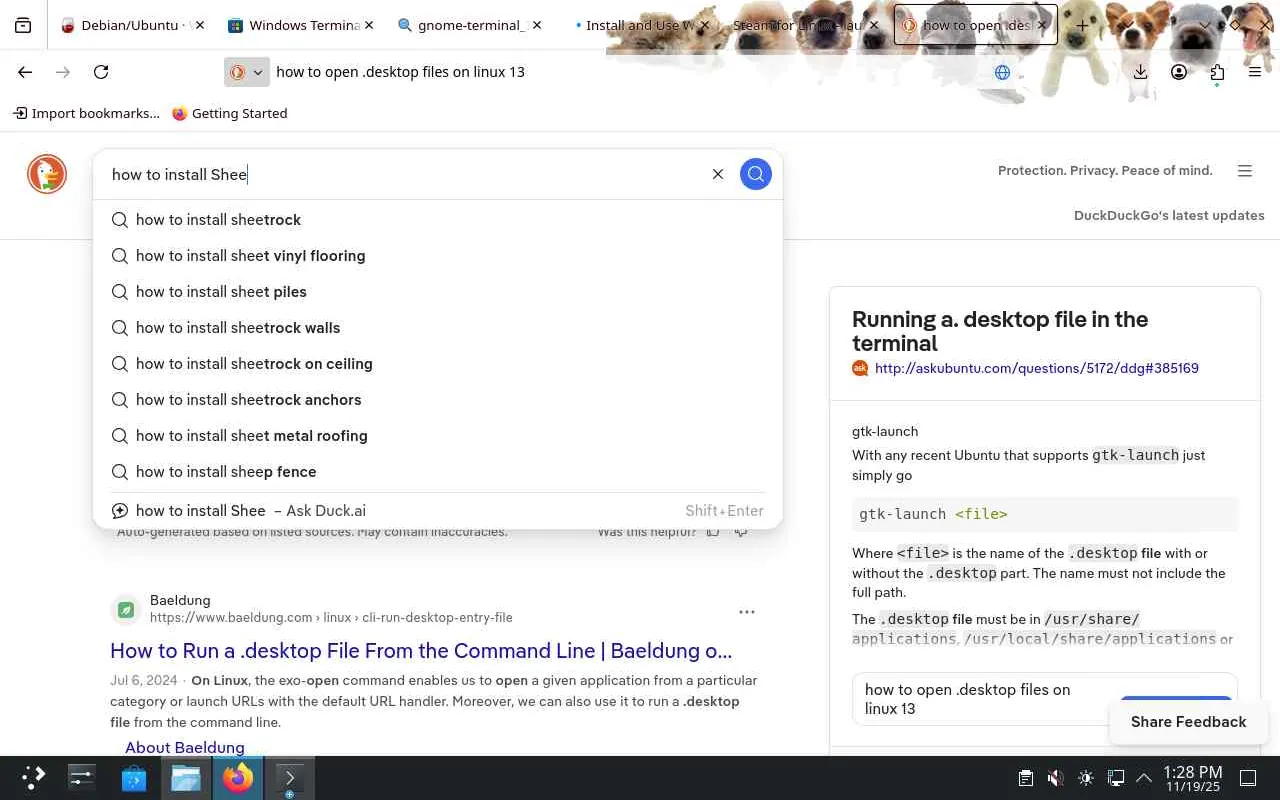Click the Baeldung site favicon
1280x800 pixels.
(x=126, y=609)
